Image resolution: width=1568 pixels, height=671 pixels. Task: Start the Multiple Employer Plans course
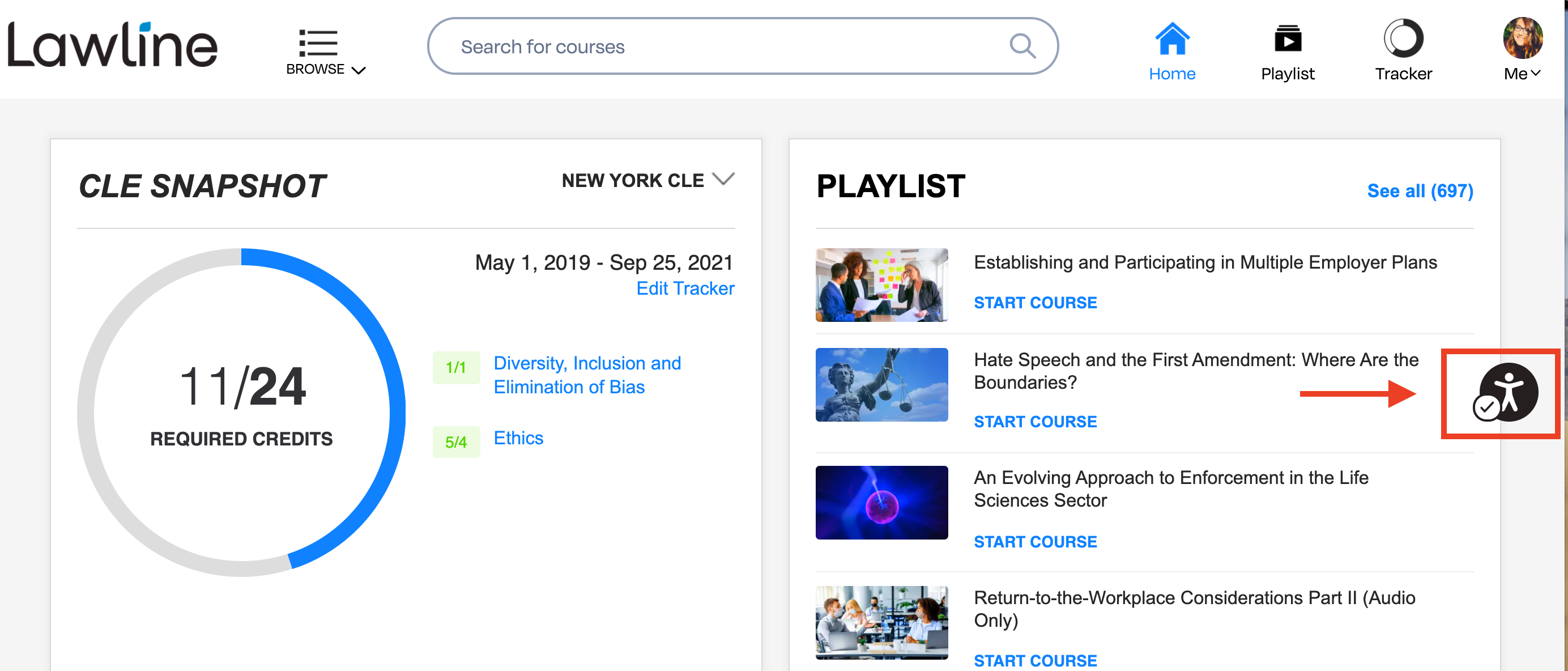pos(1035,303)
